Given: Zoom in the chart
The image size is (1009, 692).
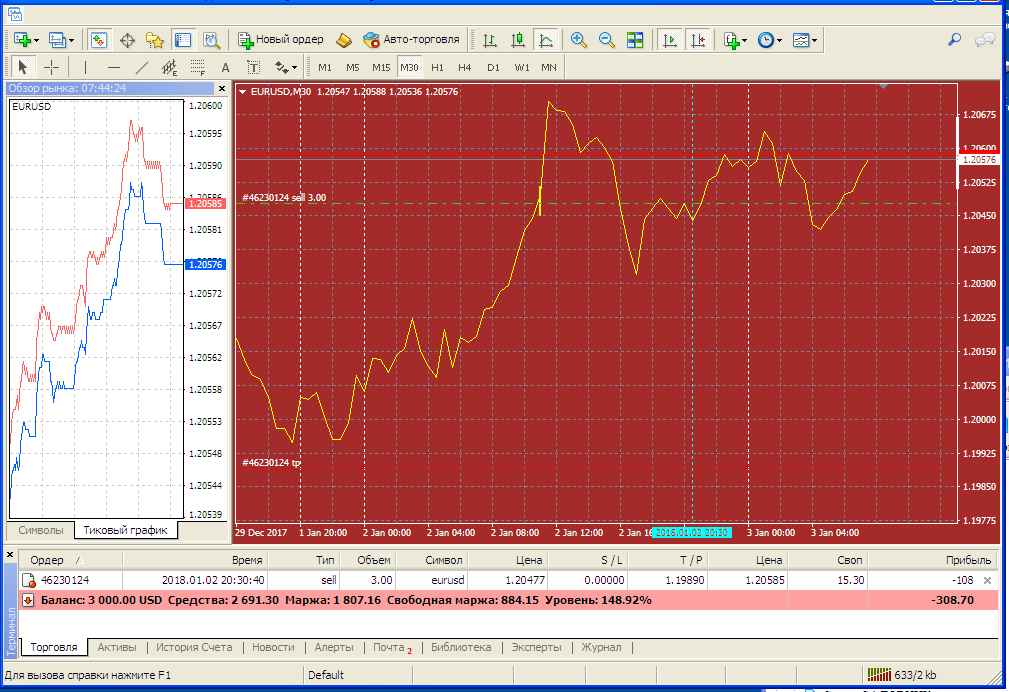Looking at the screenshot, I should coord(579,40).
